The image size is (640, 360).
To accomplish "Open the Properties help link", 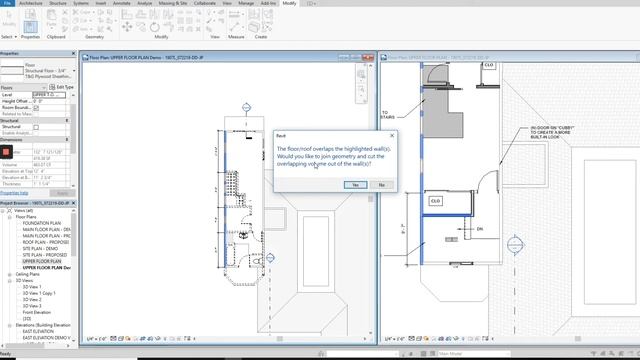I will pos(14,193).
